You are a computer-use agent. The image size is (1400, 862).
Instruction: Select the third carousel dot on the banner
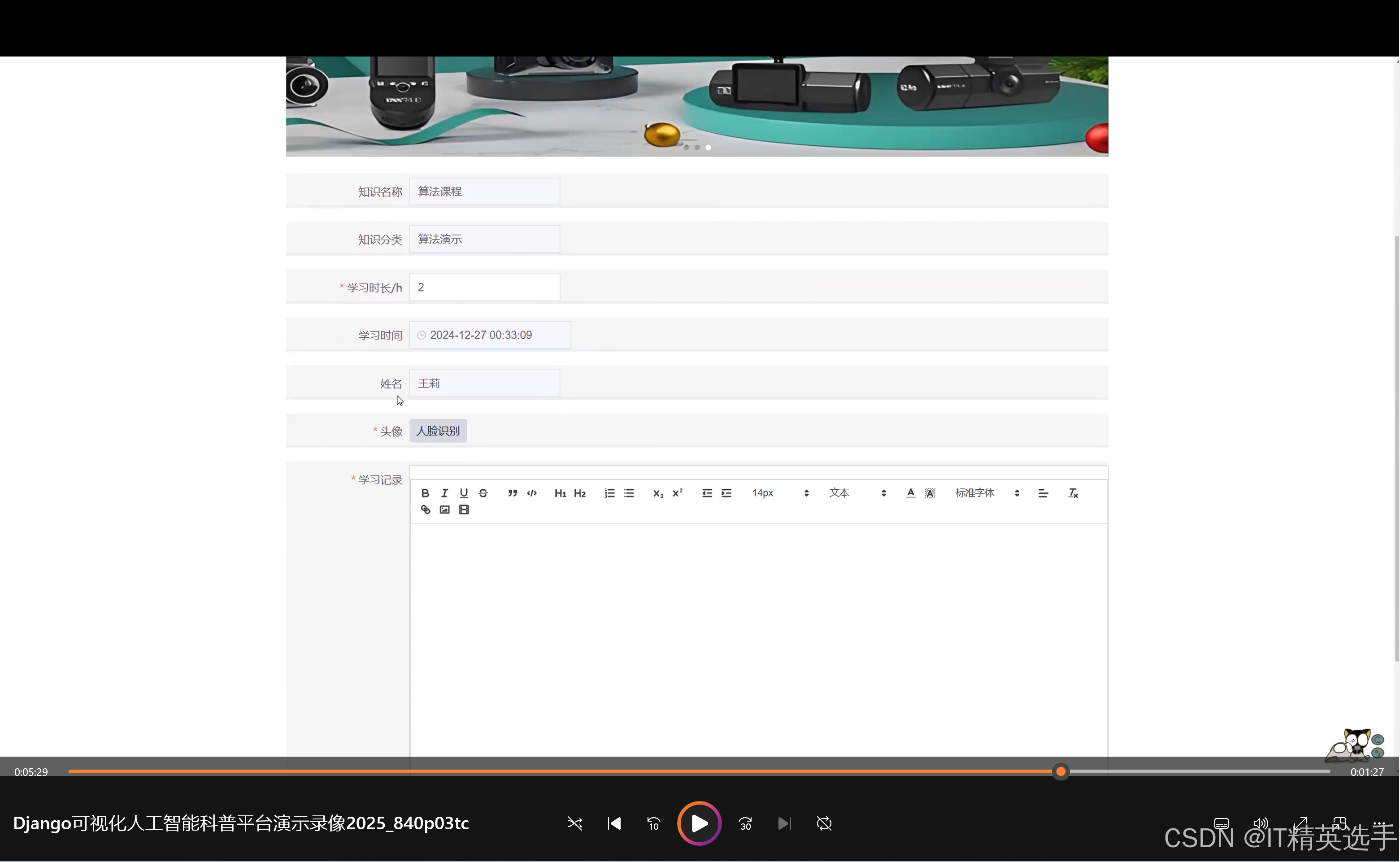tap(708, 148)
